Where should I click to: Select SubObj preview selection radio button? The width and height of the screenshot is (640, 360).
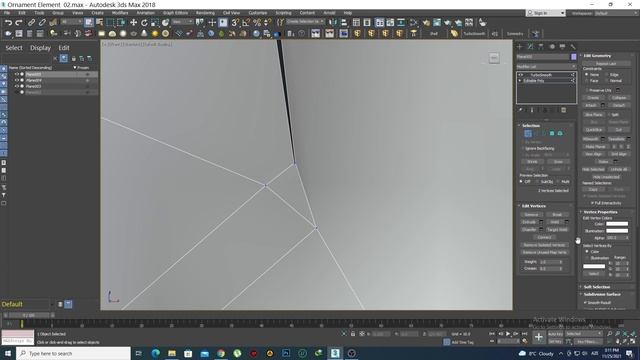538,182
